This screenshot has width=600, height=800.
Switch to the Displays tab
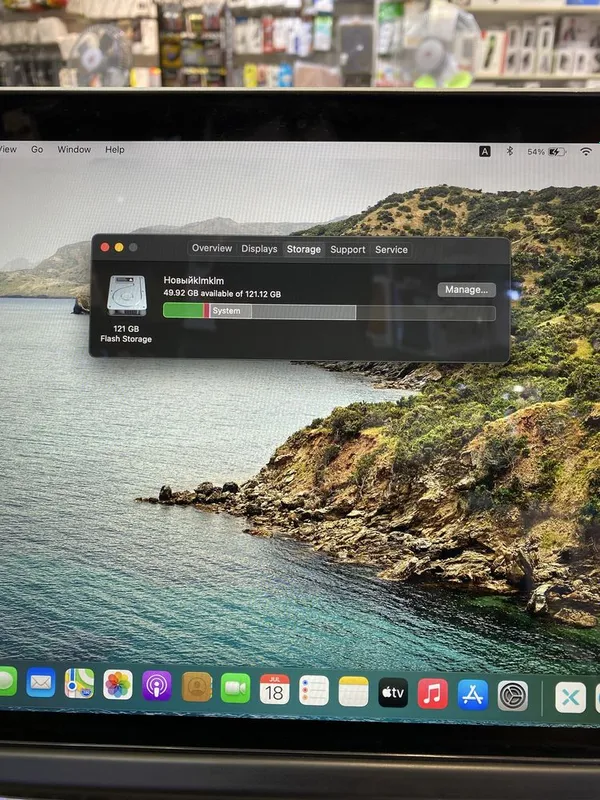coord(259,248)
